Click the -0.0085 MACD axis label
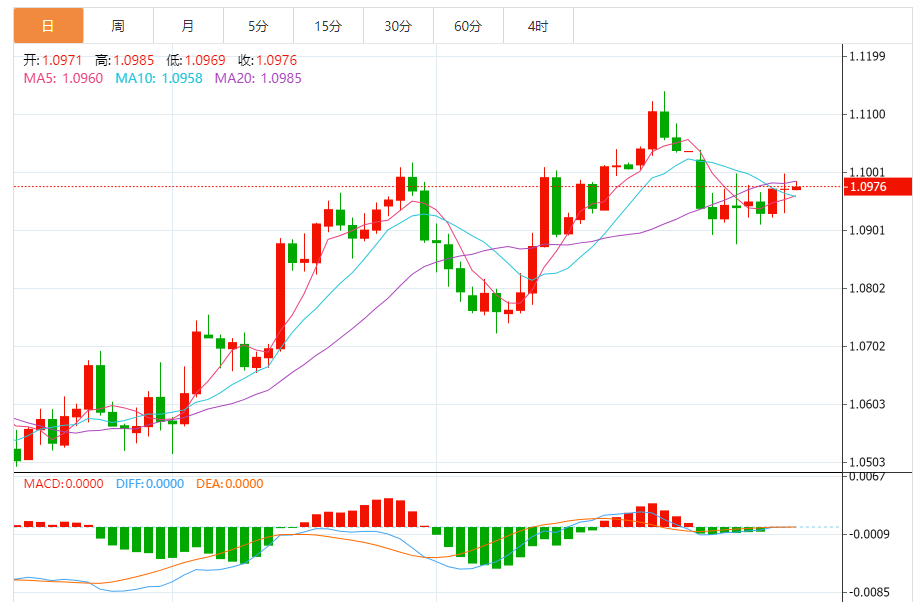 870,593
